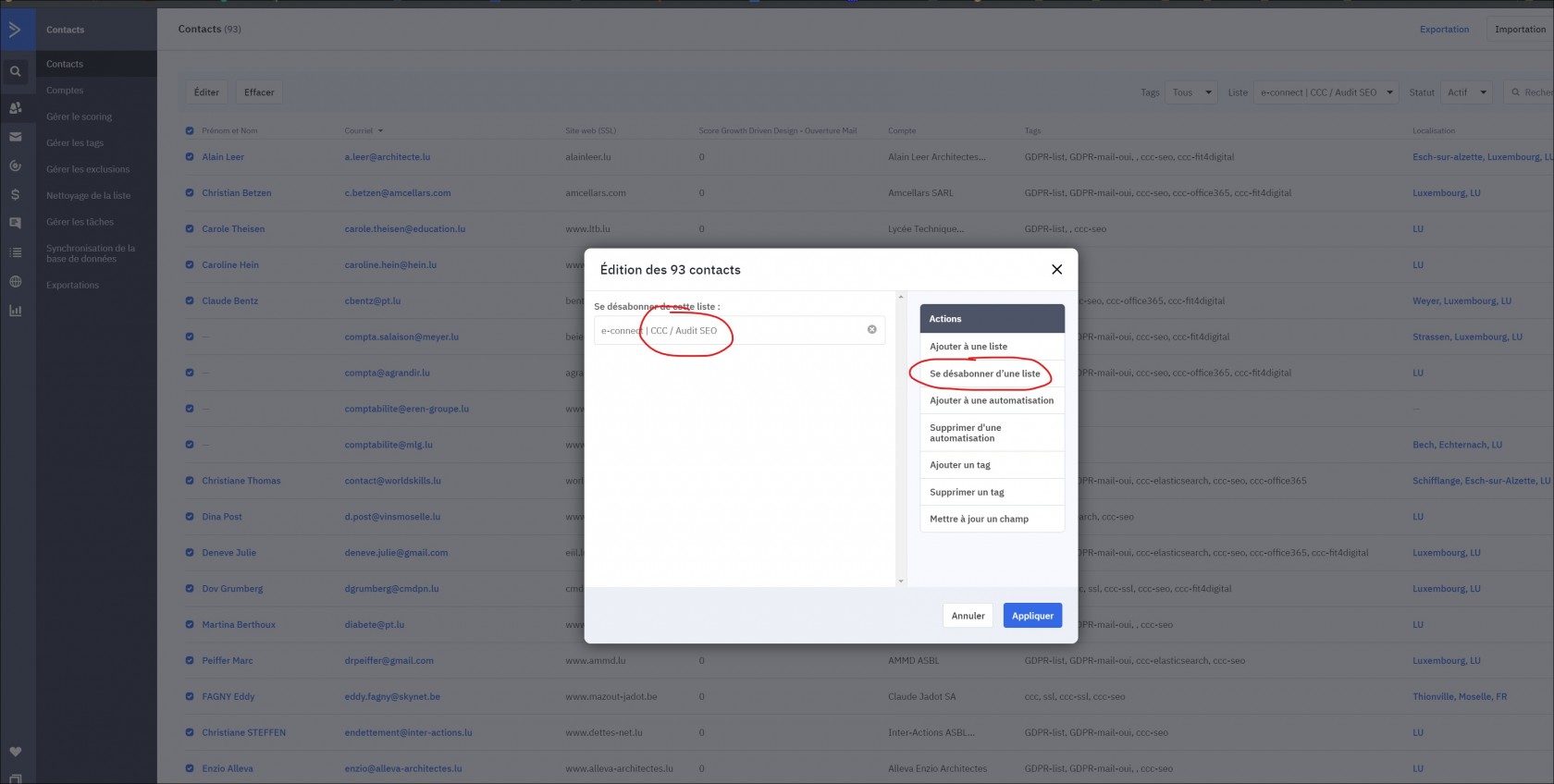1554x784 pixels.
Task: Click email a.leer@architecte.lu
Action: 388,157
